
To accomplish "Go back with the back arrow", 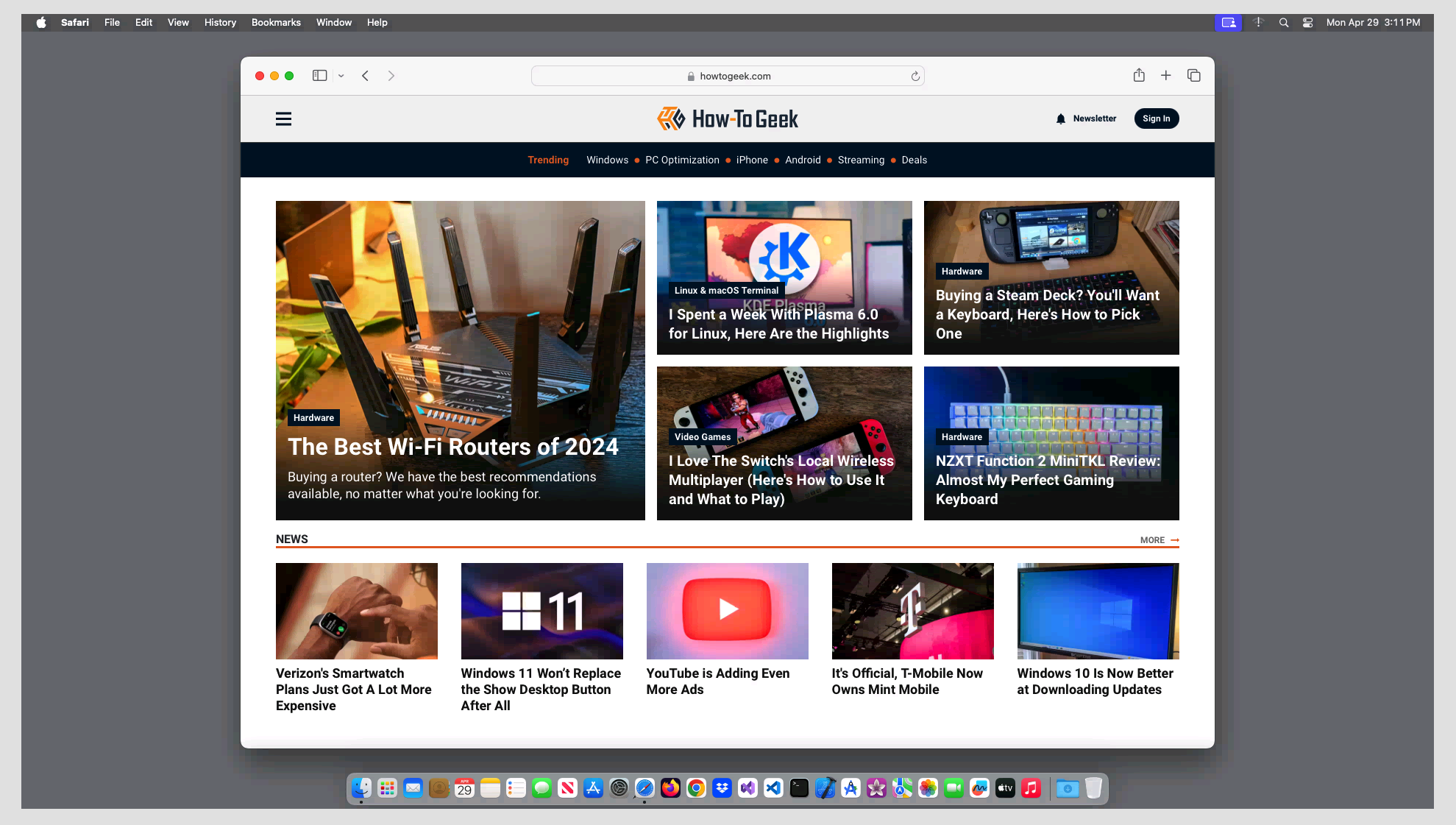I will tap(365, 76).
